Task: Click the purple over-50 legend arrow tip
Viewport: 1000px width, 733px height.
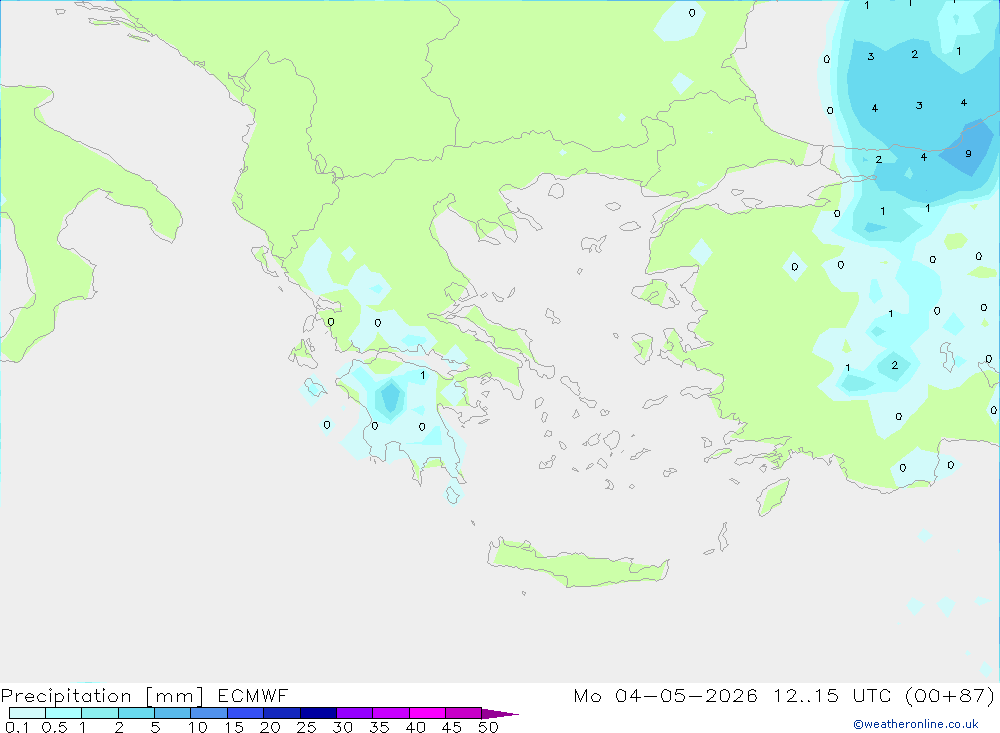Action: [x=500, y=714]
